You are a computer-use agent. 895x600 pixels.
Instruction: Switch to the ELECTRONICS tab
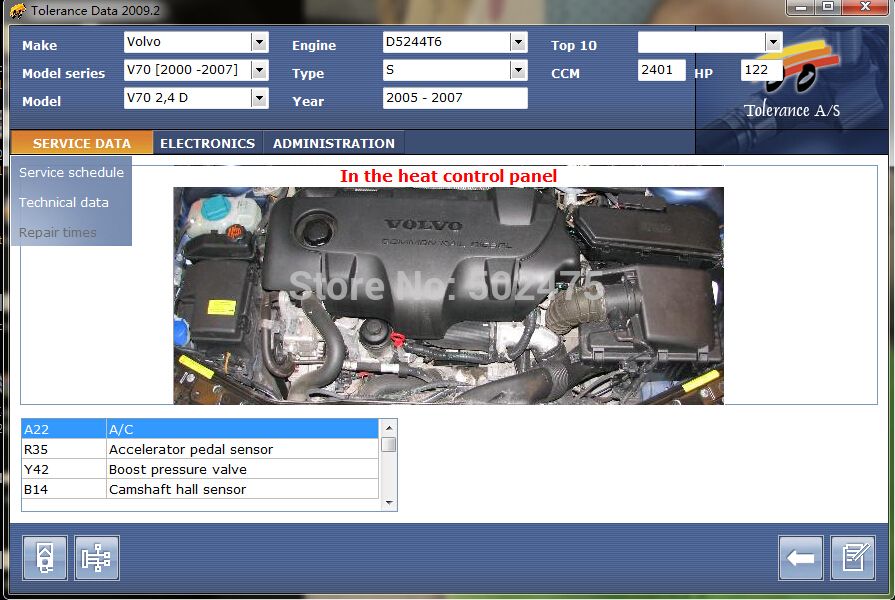(207, 143)
